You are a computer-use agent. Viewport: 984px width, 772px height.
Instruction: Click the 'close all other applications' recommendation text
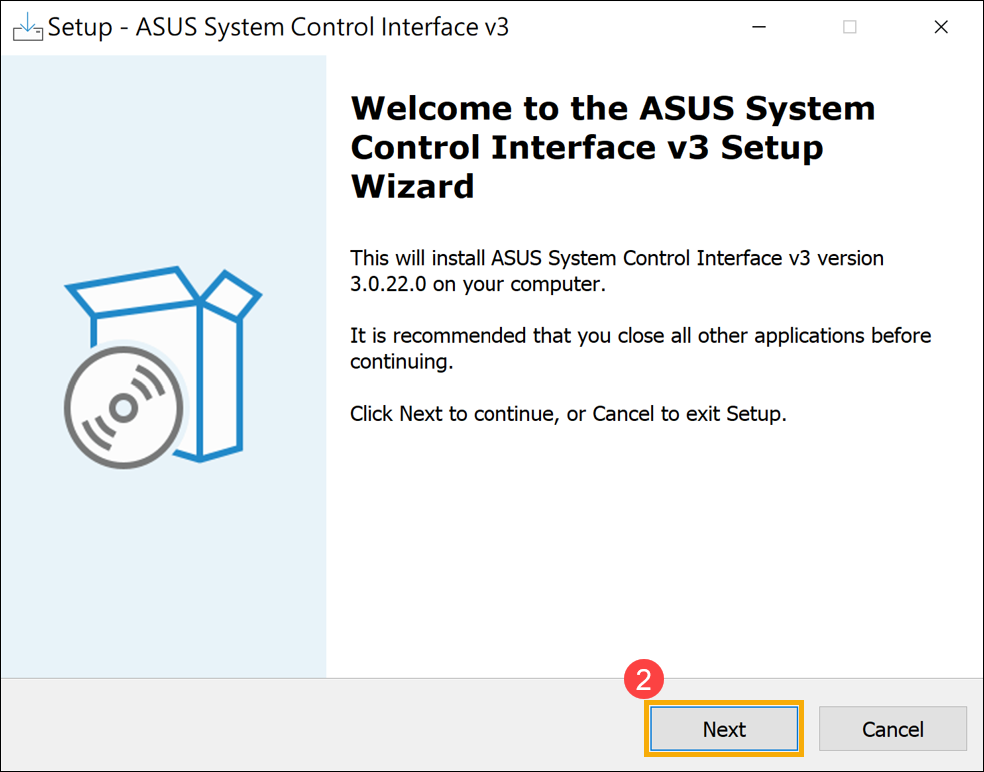pyautogui.click(x=640, y=336)
